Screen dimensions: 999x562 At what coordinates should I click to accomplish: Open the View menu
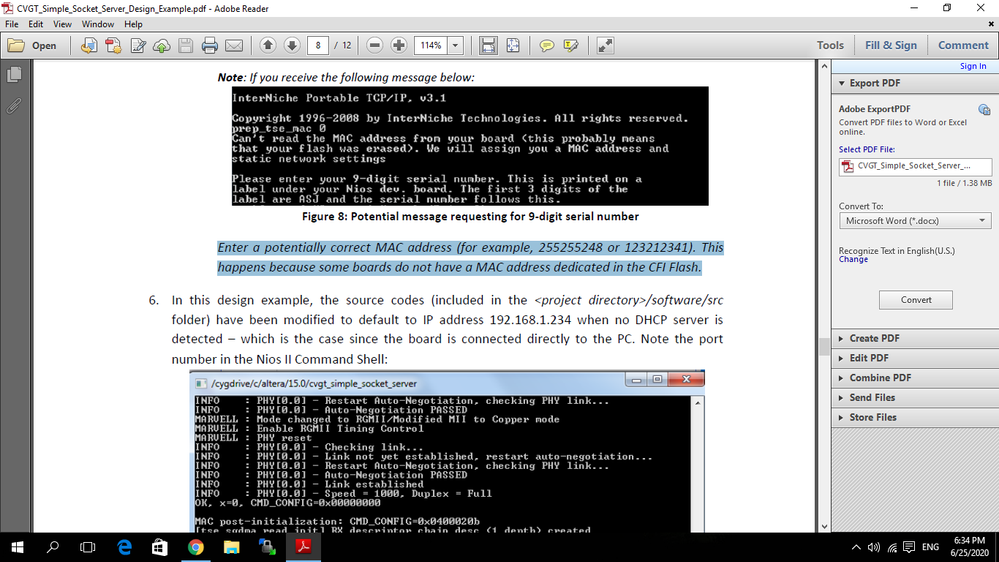[62, 24]
